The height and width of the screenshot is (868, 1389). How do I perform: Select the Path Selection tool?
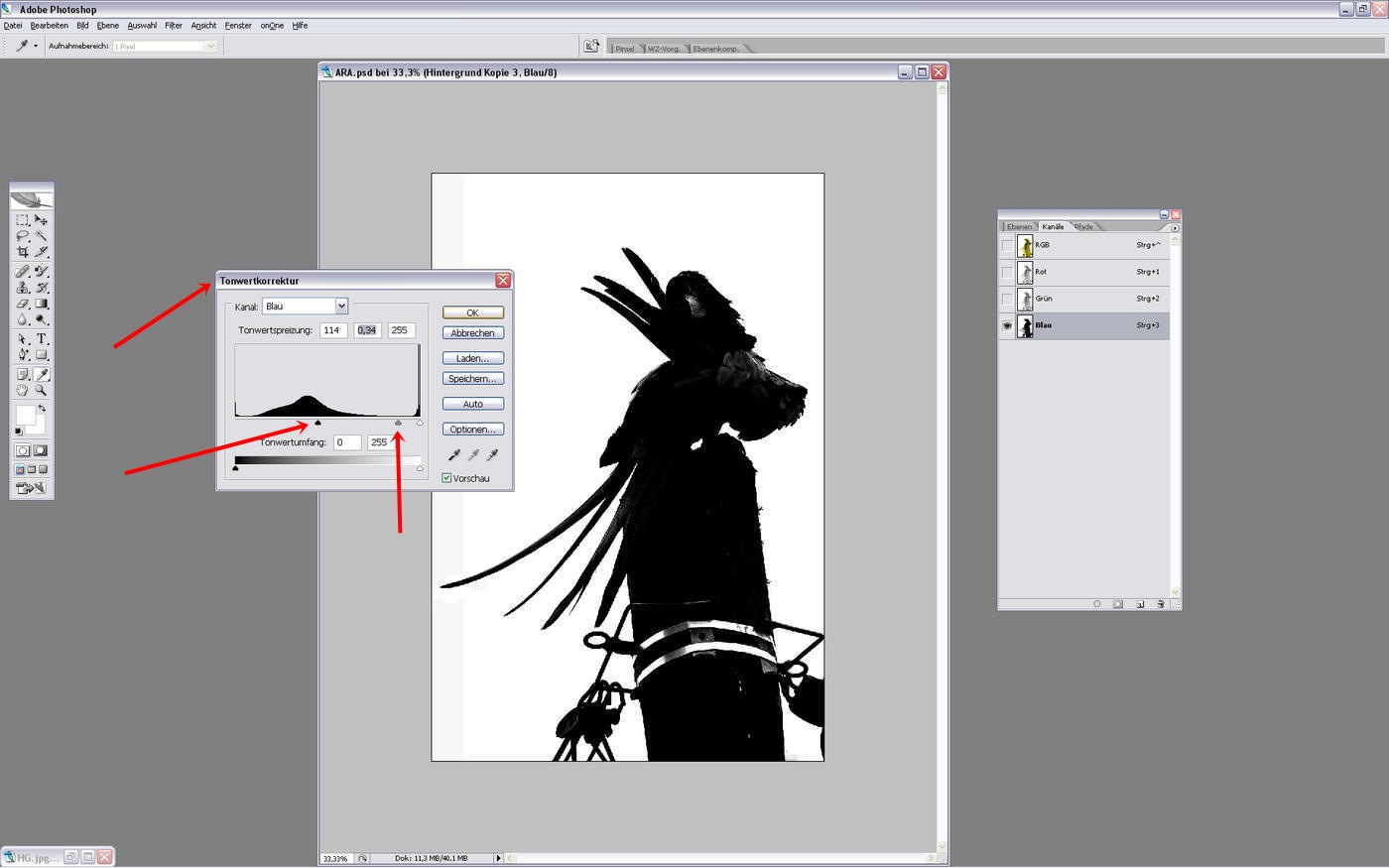[23, 339]
